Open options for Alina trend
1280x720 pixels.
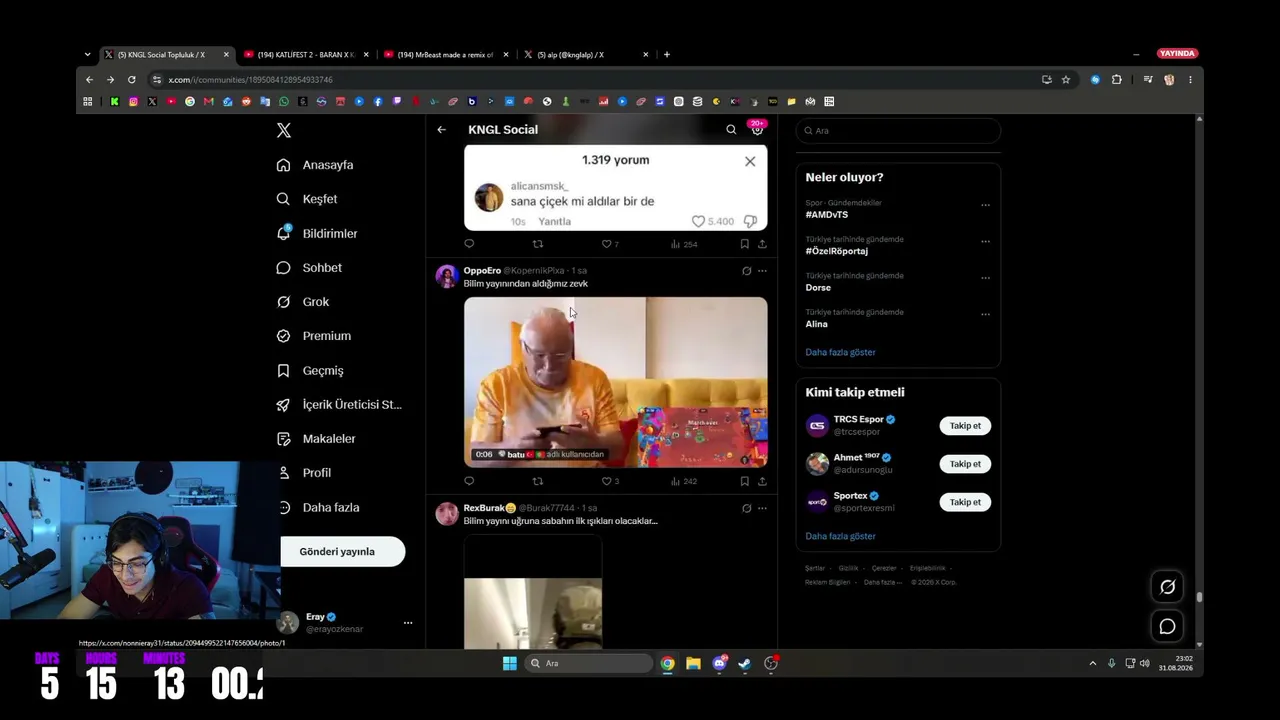[985, 314]
